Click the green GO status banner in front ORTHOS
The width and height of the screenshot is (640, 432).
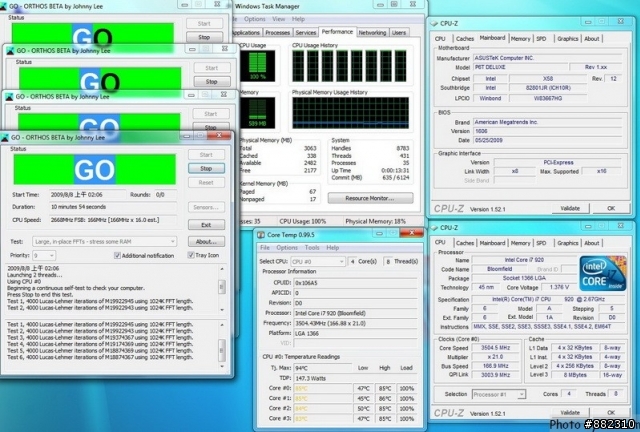pyautogui.click(x=95, y=169)
